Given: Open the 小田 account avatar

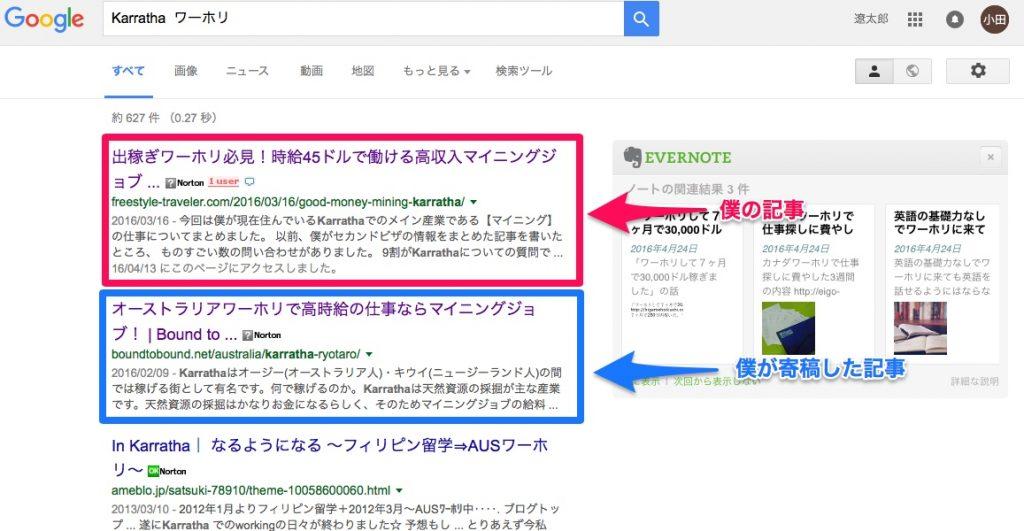Looking at the screenshot, I should click(994, 19).
